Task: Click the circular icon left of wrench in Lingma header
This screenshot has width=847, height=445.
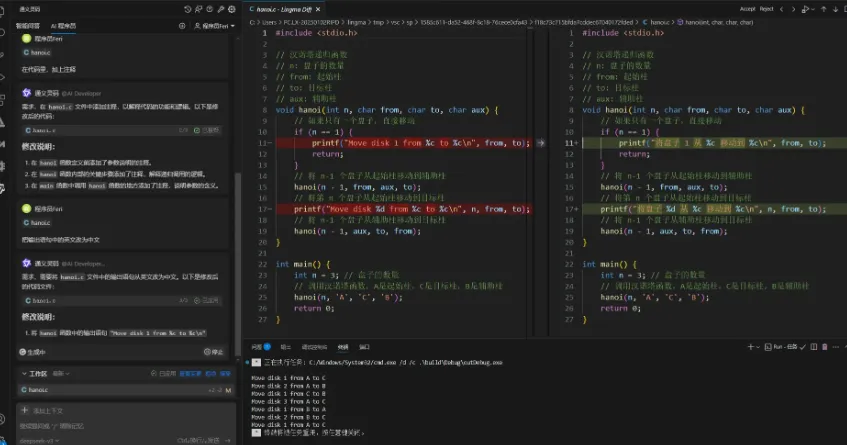Action: click(210, 9)
